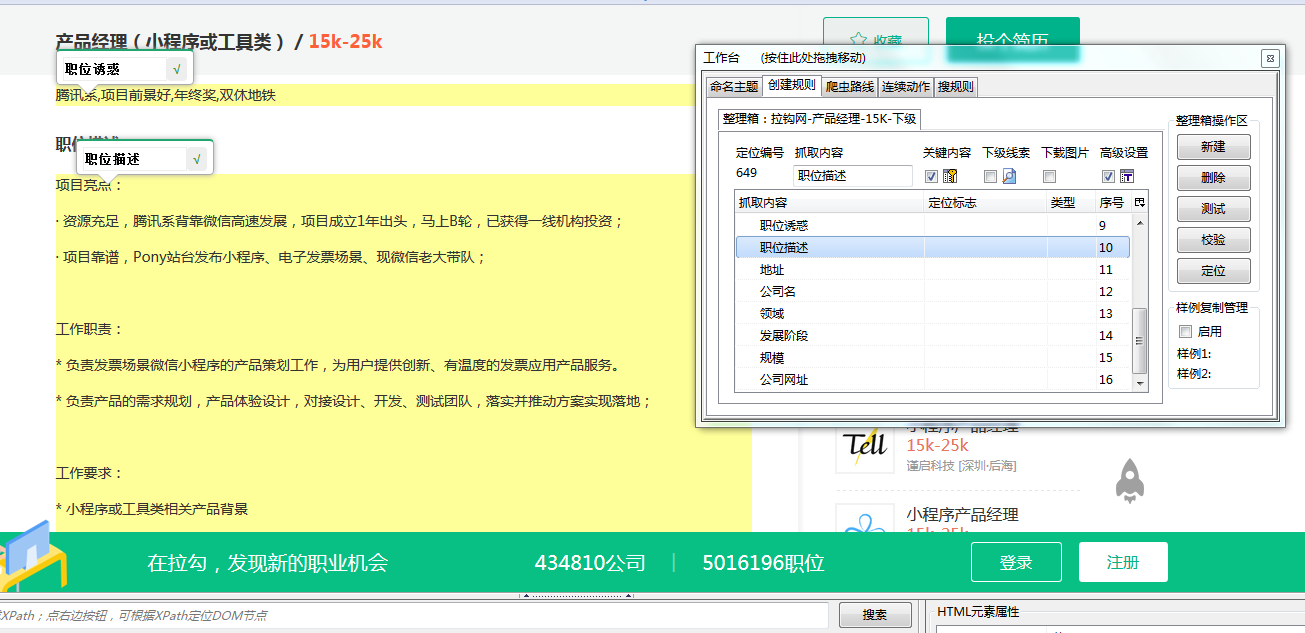Click the column chooser icon right of 序号
Screen dimensions: 1305x633
(x=1140, y=203)
